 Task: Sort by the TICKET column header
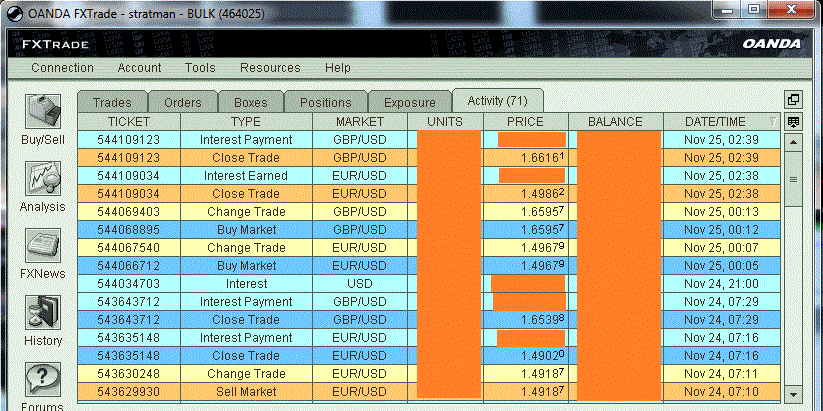tap(129, 122)
